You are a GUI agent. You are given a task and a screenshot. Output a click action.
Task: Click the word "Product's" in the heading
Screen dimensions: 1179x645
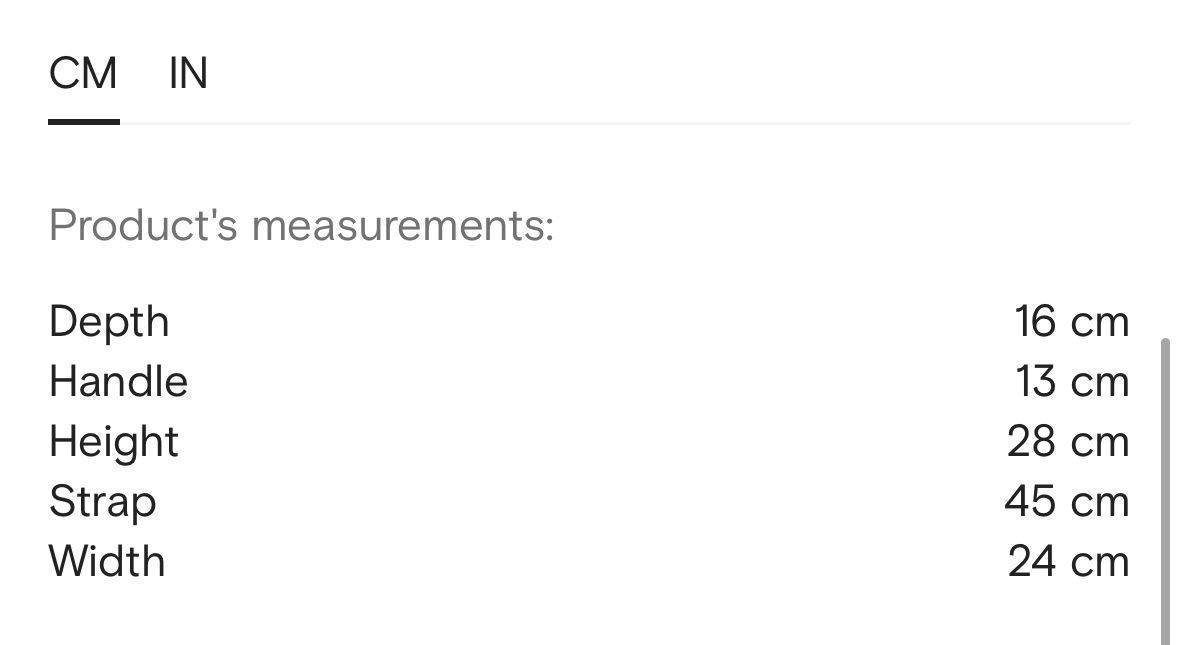[x=144, y=225]
